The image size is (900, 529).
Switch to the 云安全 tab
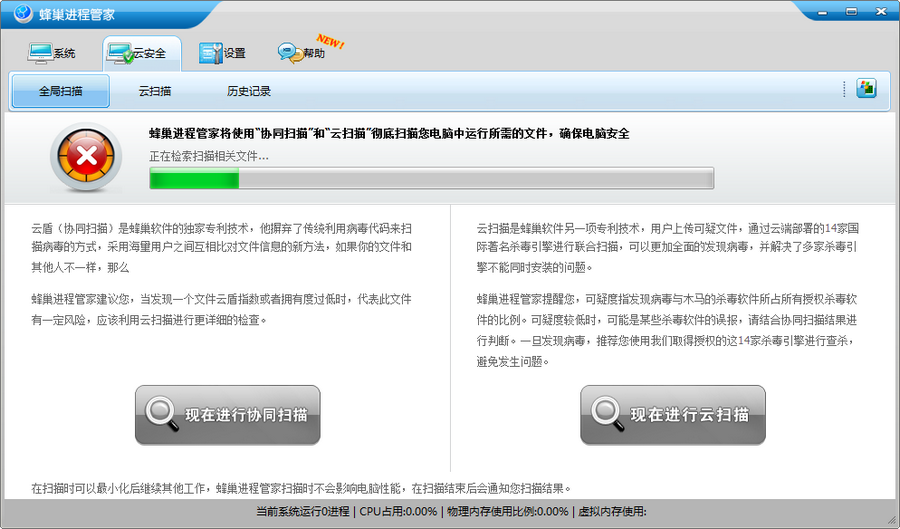[x=142, y=53]
